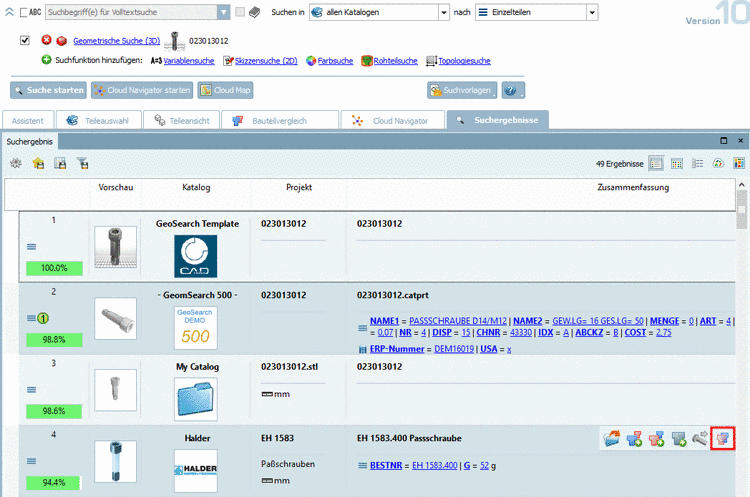The image size is (750, 497).
Task: Add the Topologiesuche search function
Action: click(464, 61)
